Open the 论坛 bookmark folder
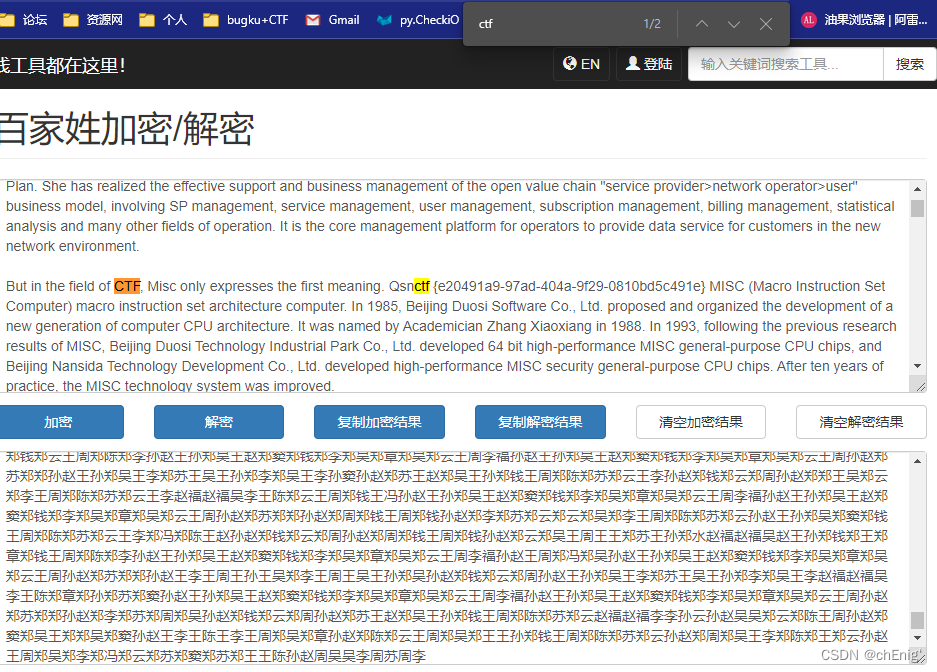This screenshot has height=672, width=937. point(24,20)
